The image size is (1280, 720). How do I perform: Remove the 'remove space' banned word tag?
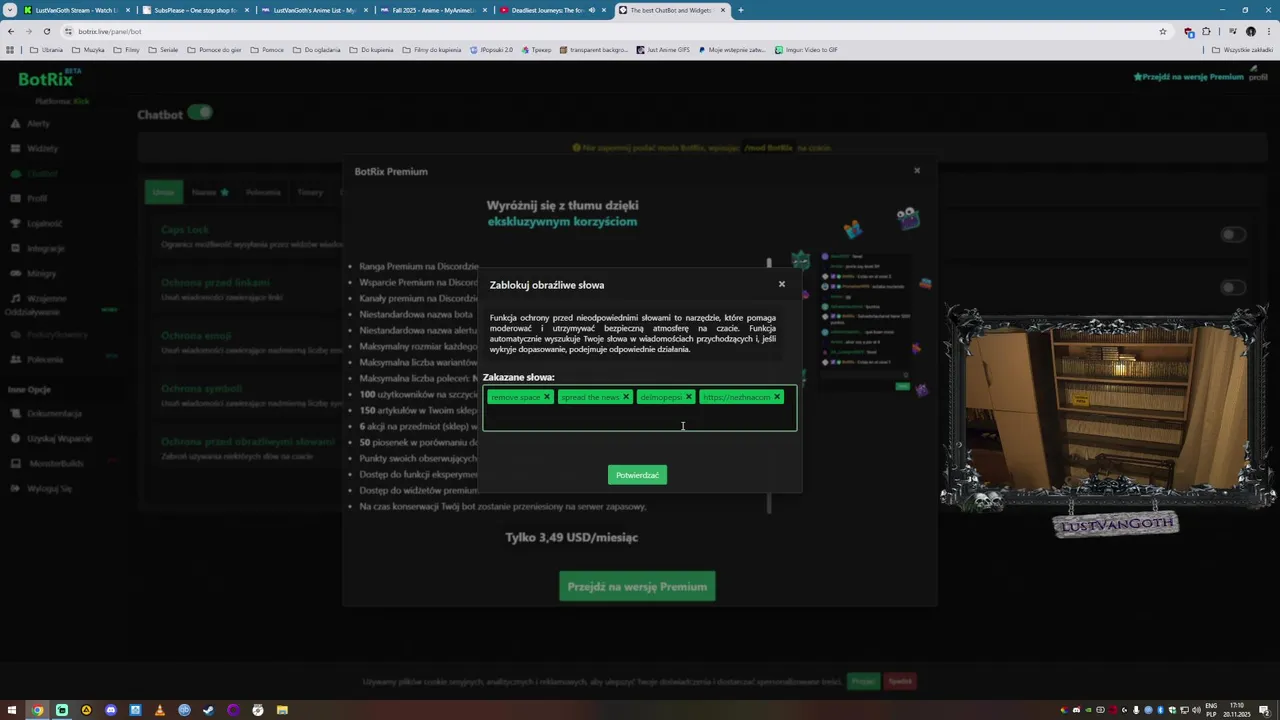coord(546,397)
